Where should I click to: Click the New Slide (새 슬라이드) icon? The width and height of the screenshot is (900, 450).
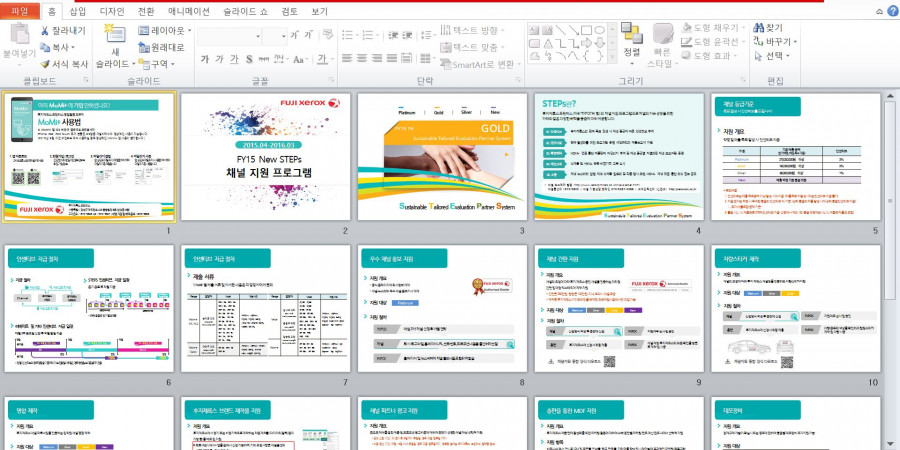(115, 34)
